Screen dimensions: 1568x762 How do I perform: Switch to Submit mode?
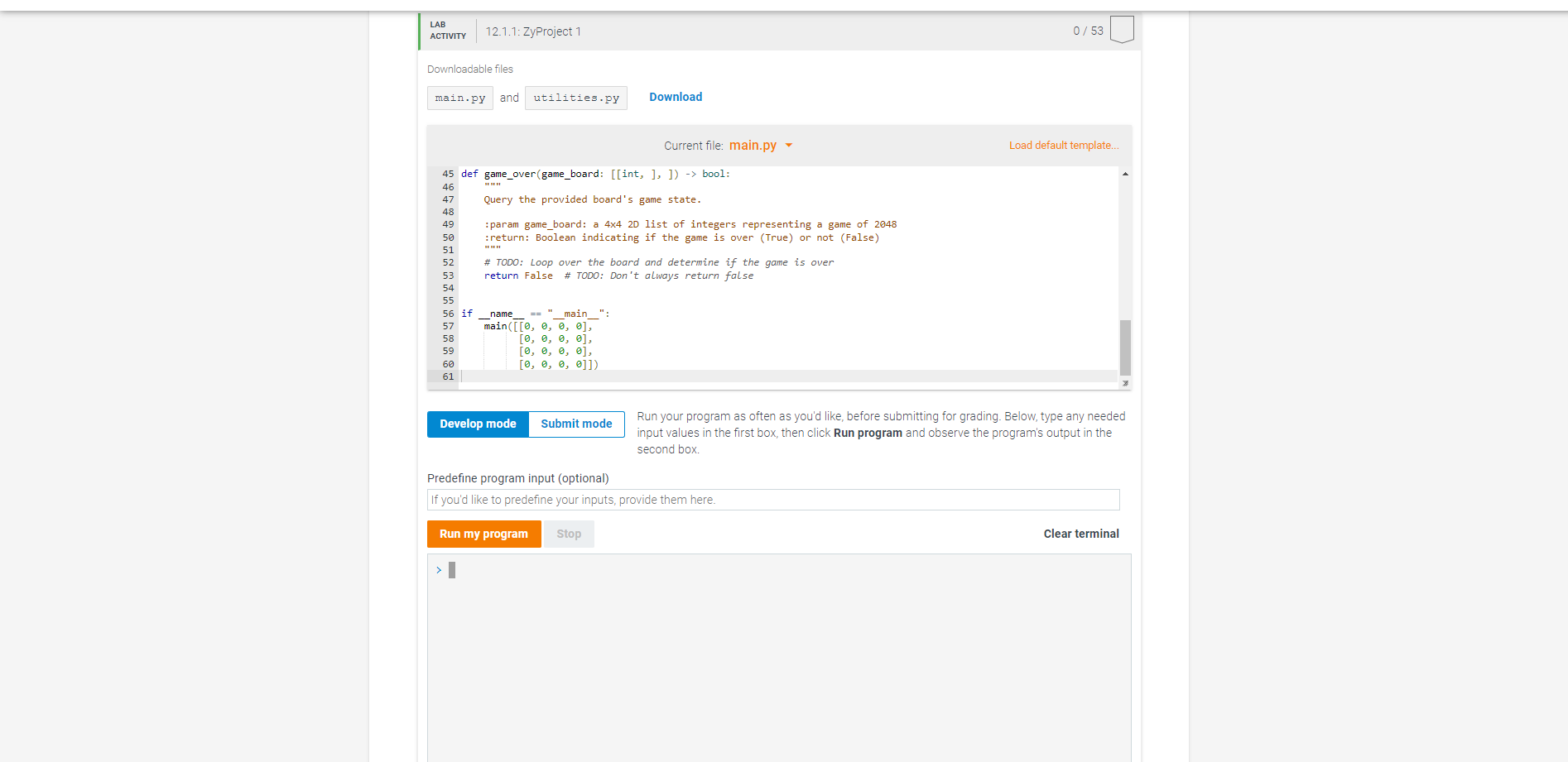576,424
